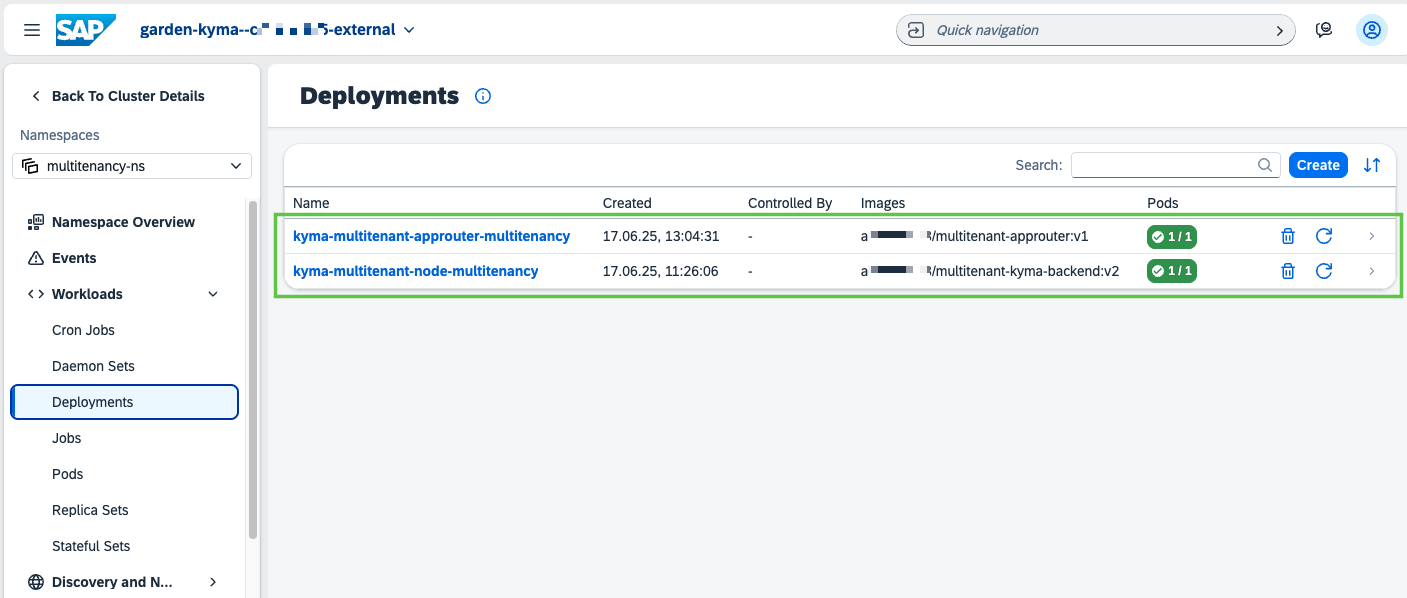Click the search magnifier icon
Image resolution: width=1407 pixels, height=598 pixels.
[1265, 165]
